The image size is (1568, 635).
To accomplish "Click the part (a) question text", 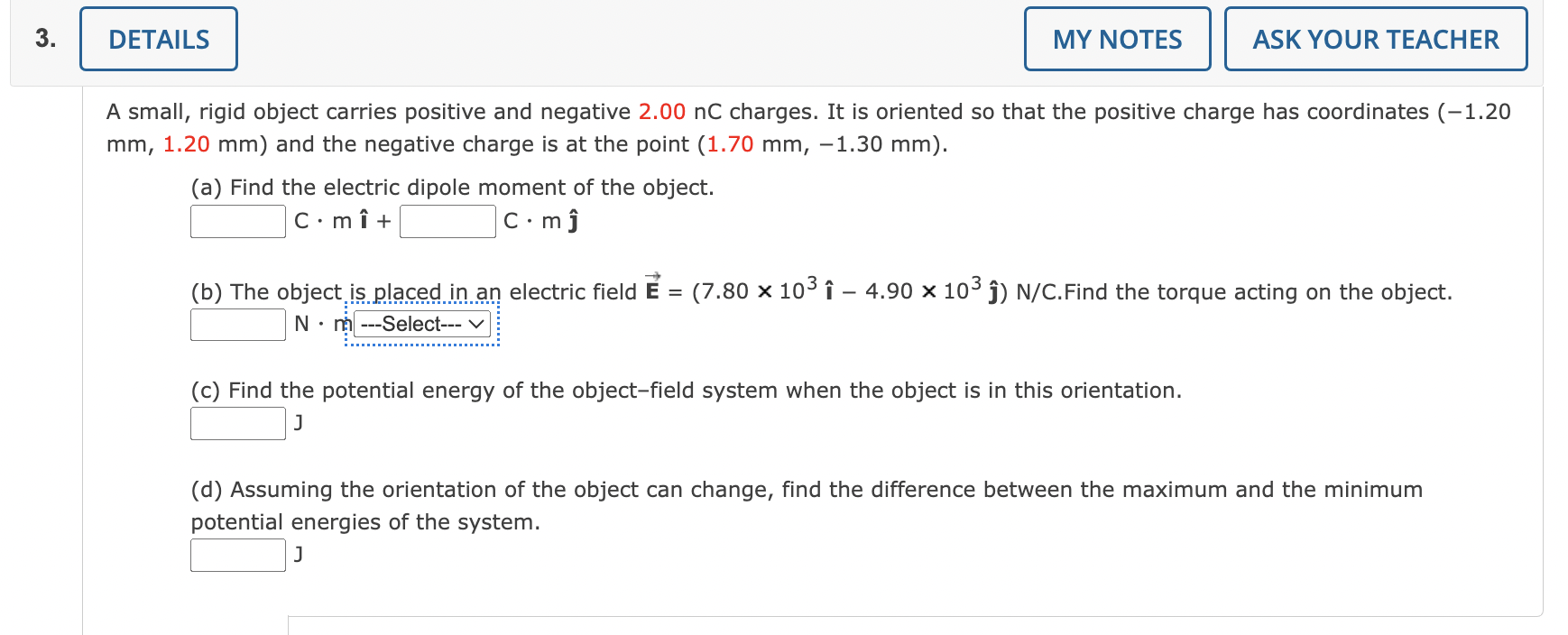I will (x=451, y=188).
